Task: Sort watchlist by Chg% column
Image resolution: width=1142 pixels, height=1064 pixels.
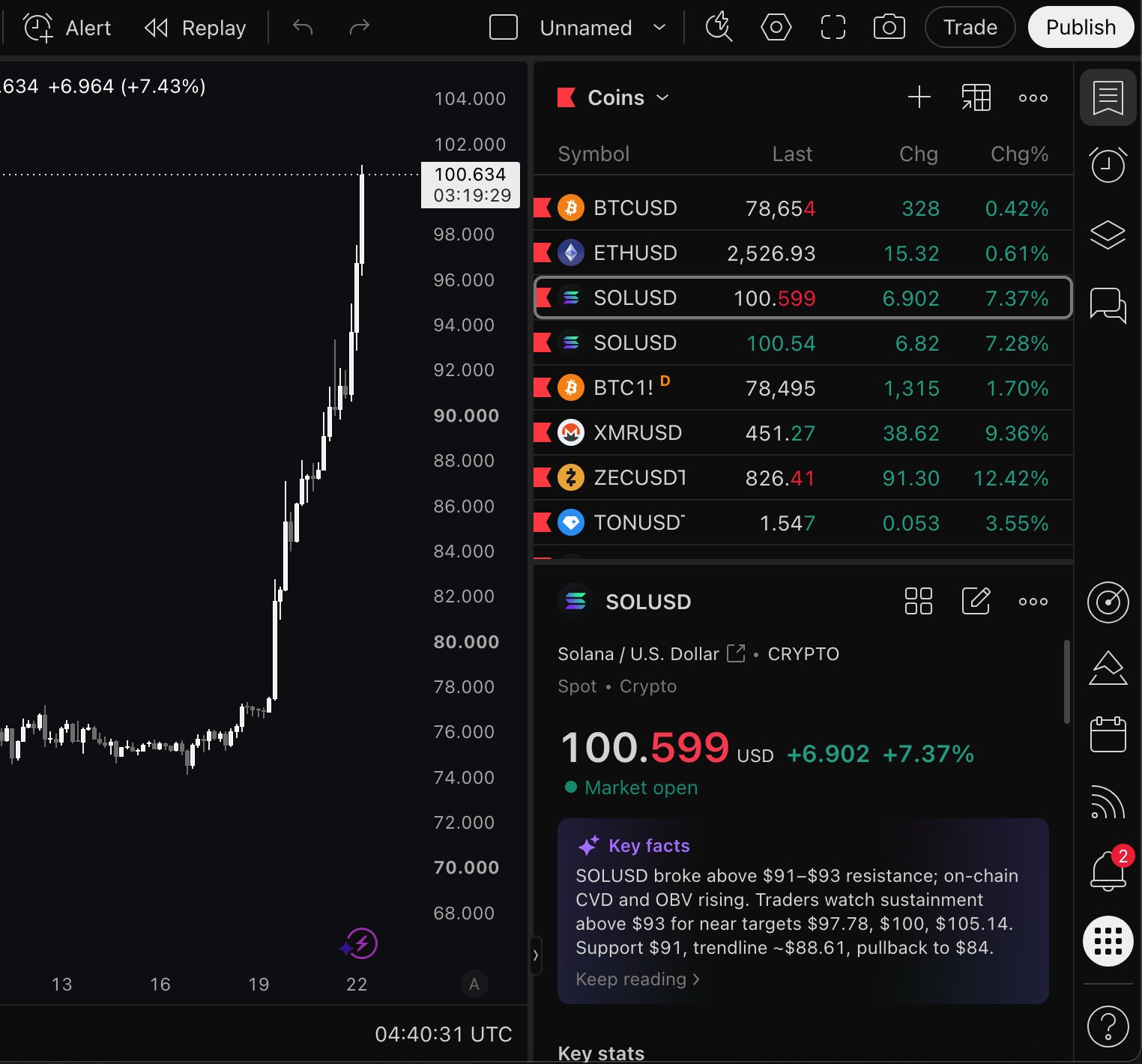Action: [x=1019, y=154]
